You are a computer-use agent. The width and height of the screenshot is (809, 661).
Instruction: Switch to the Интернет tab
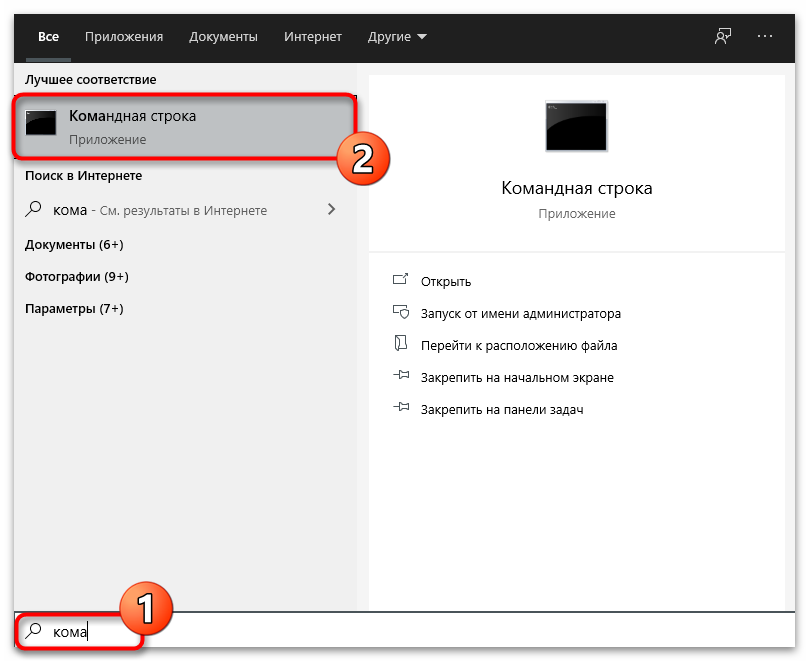pos(312,37)
